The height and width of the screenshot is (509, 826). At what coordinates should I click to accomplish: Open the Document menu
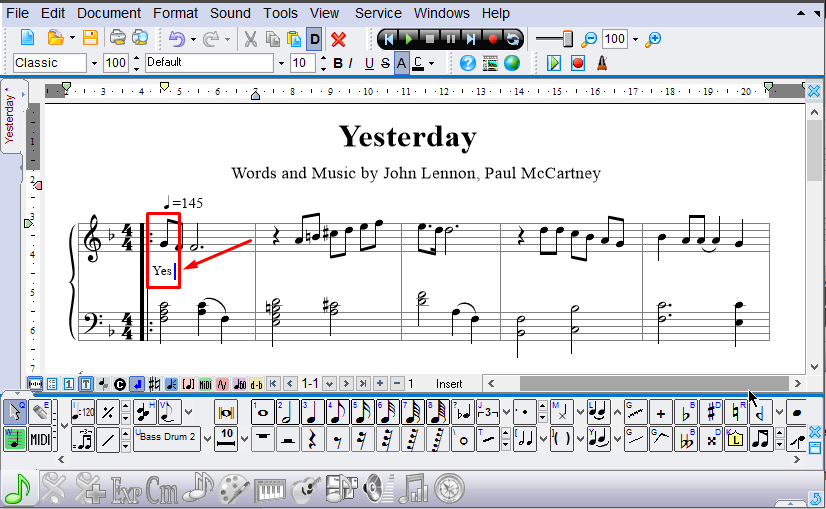(x=109, y=13)
